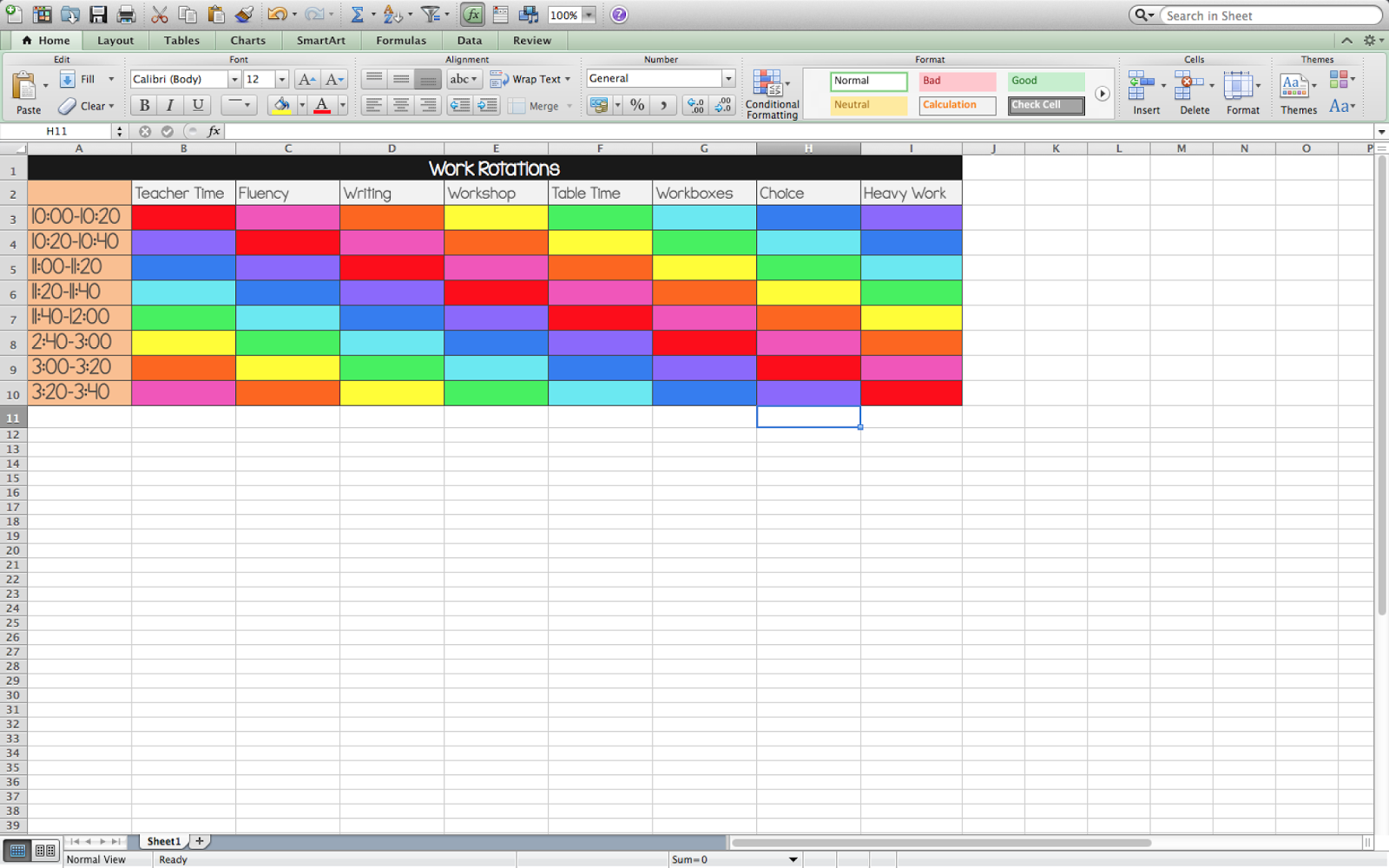Open the font size dropdown

[281, 79]
